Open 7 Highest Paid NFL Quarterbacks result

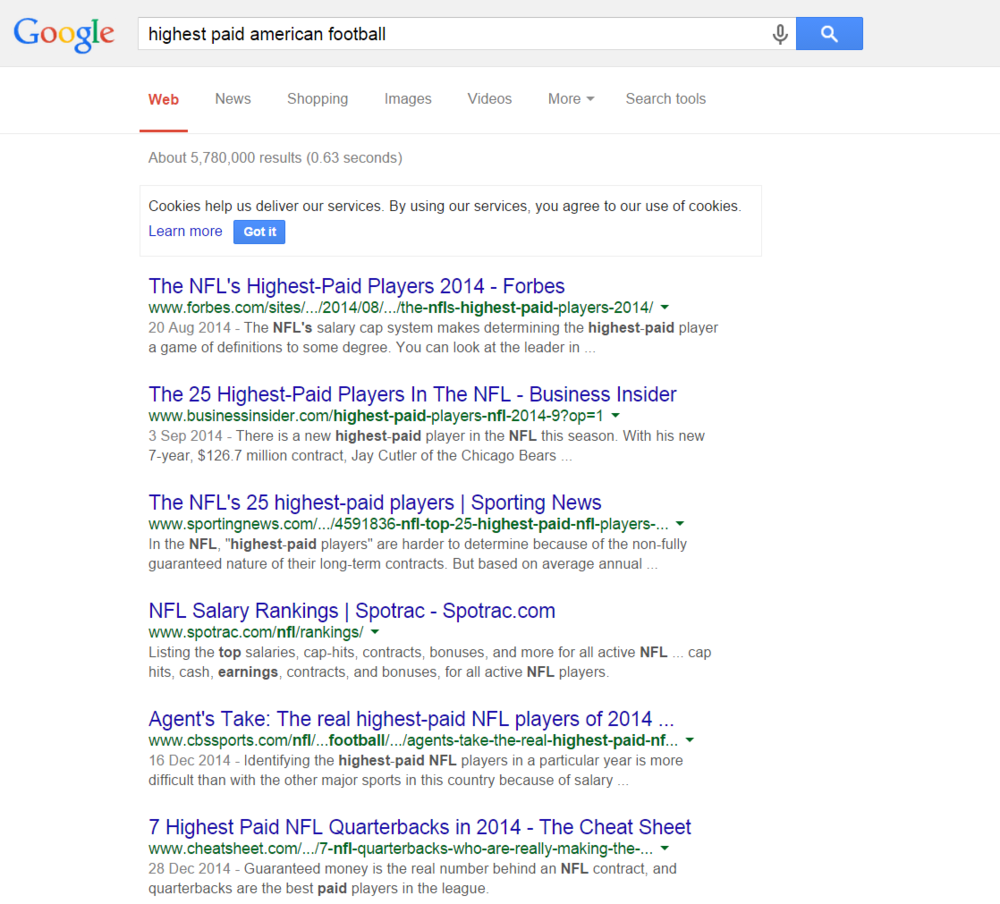point(420,827)
